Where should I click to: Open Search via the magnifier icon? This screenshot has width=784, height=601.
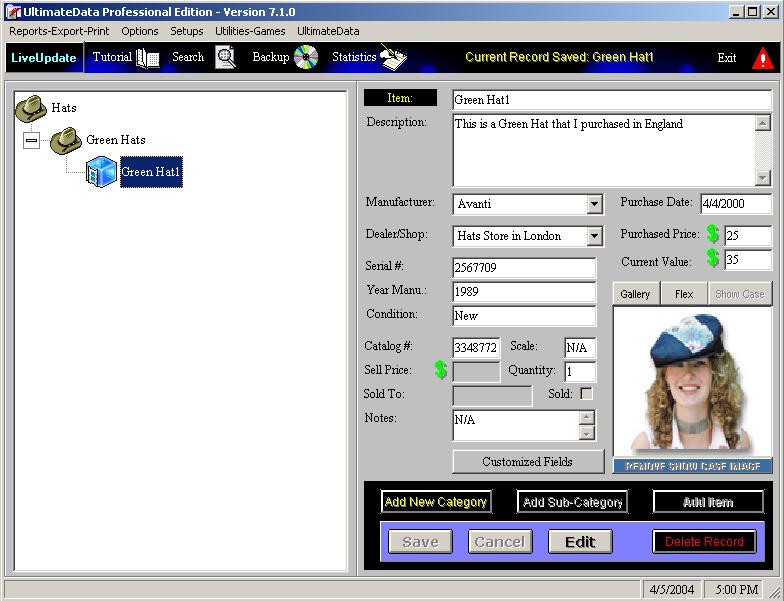226,58
